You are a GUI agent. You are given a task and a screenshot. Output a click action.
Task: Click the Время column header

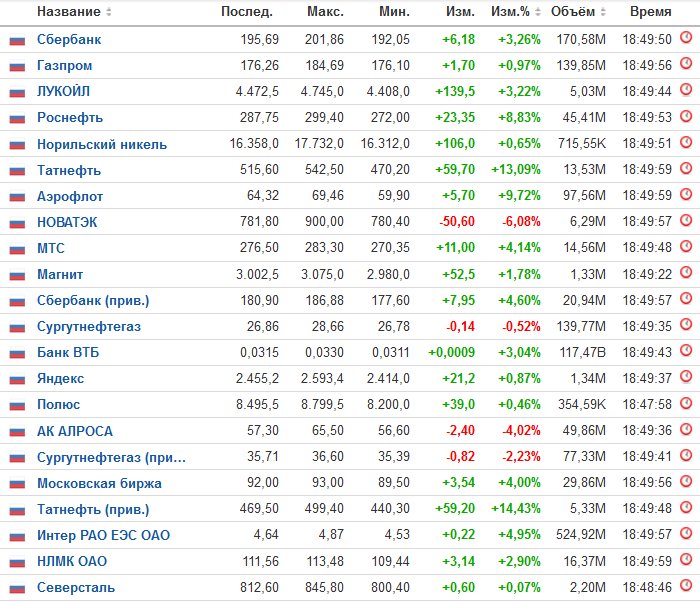click(x=650, y=12)
